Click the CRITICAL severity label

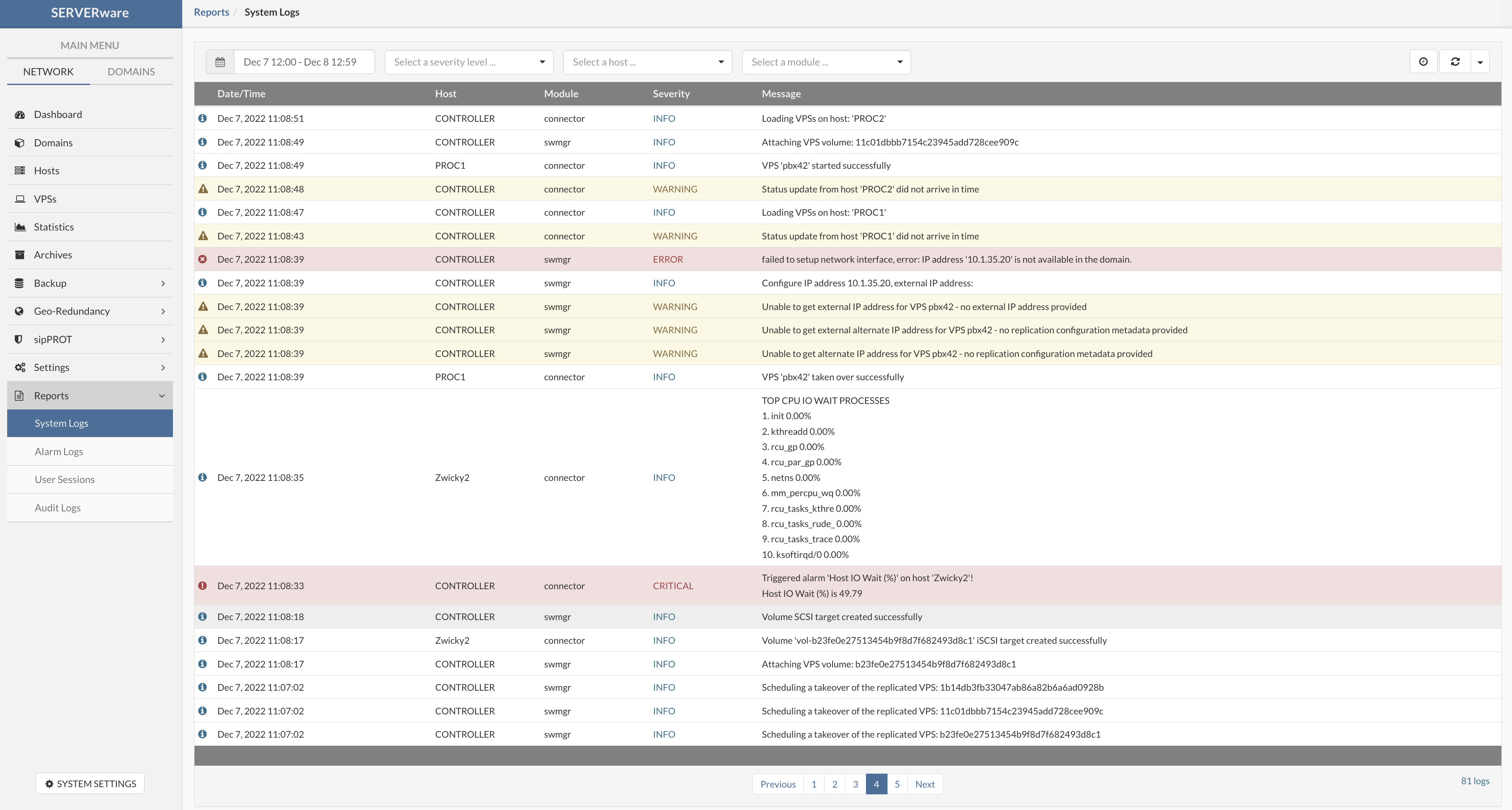pos(673,586)
